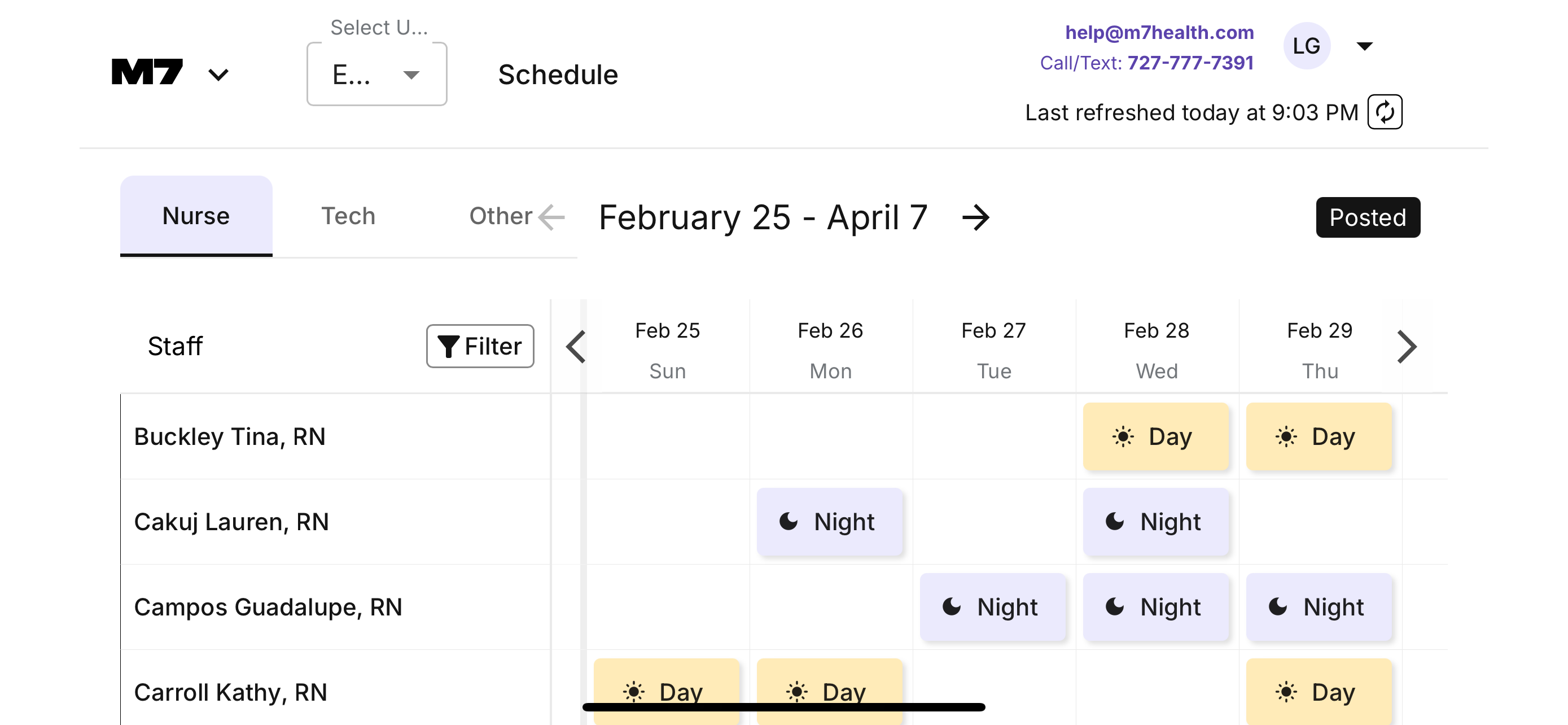The height and width of the screenshot is (725, 1568).
Task: Select Campos Guadalupe's Feb 29 Night shift
Action: pos(1319,607)
